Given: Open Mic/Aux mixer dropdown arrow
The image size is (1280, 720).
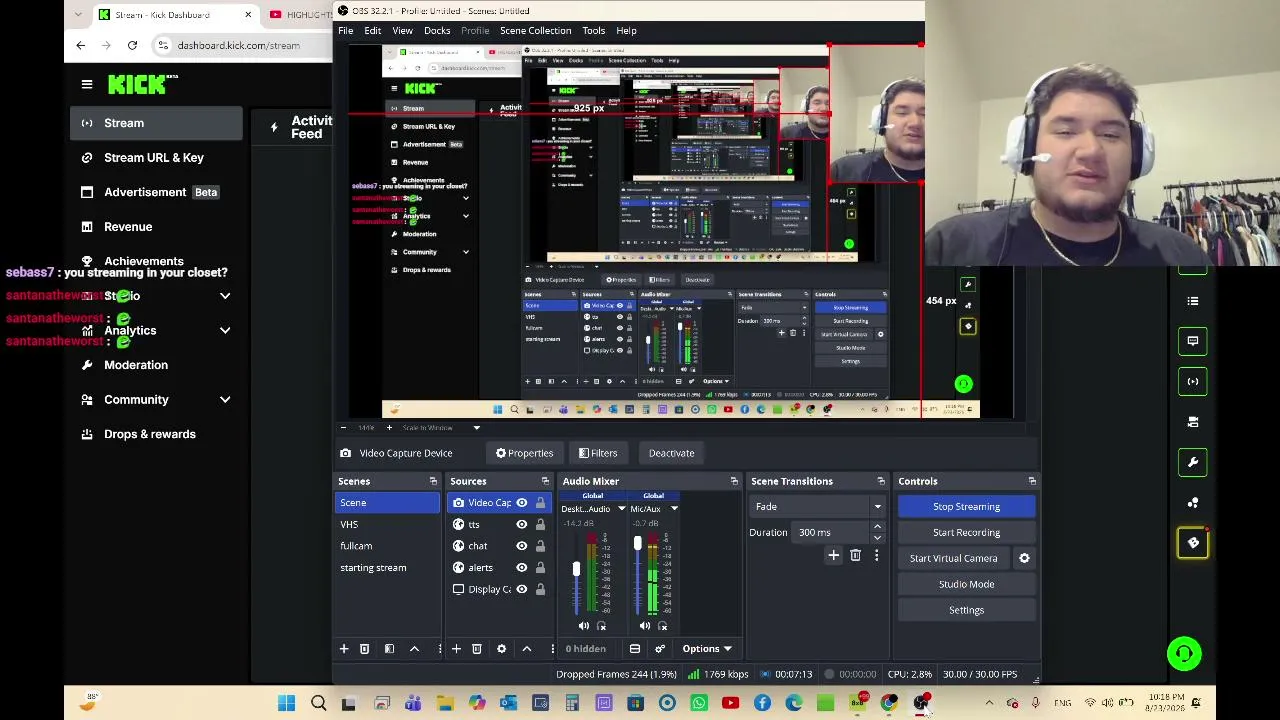Looking at the screenshot, I should 674,509.
